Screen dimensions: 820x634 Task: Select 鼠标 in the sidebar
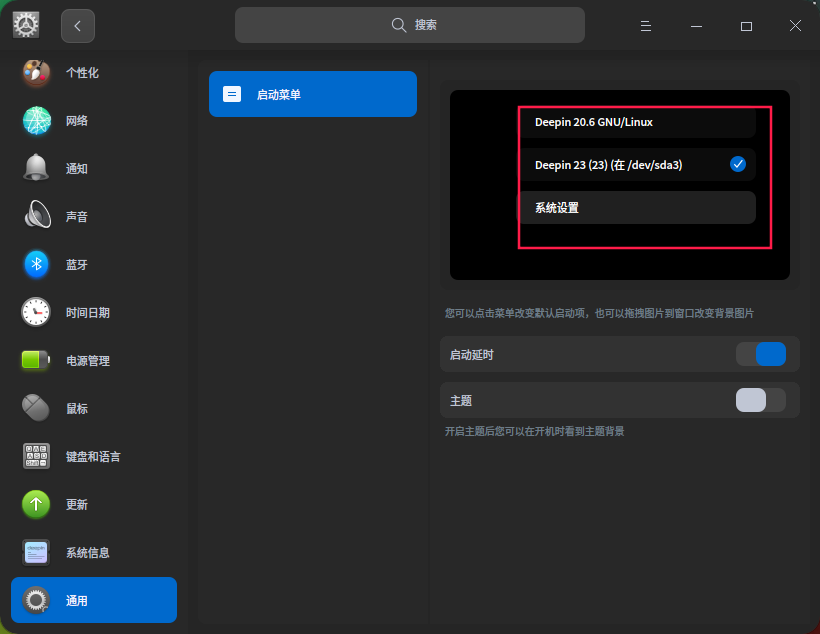point(94,408)
